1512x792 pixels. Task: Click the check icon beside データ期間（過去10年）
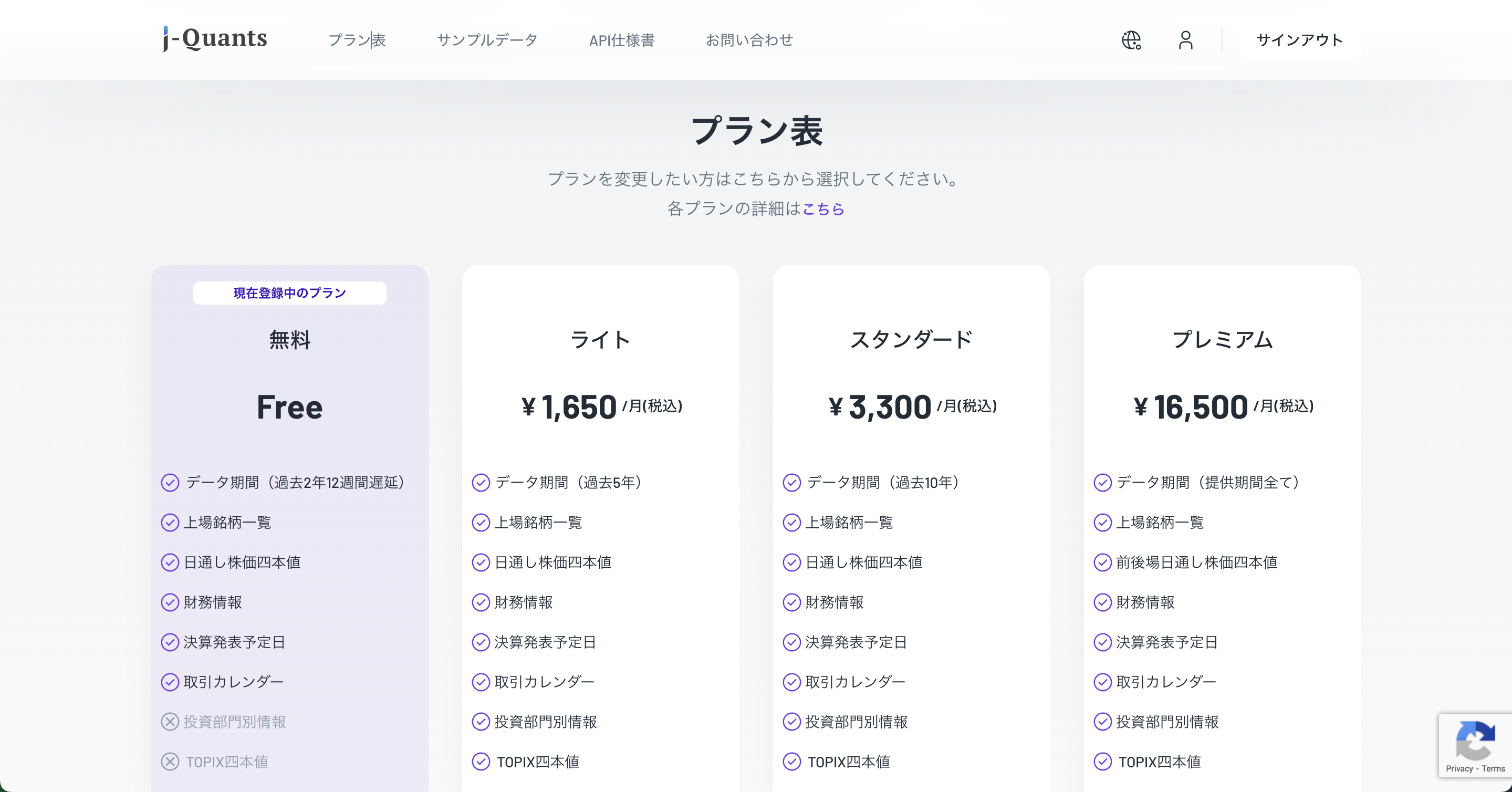pyautogui.click(x=791, y=482)
